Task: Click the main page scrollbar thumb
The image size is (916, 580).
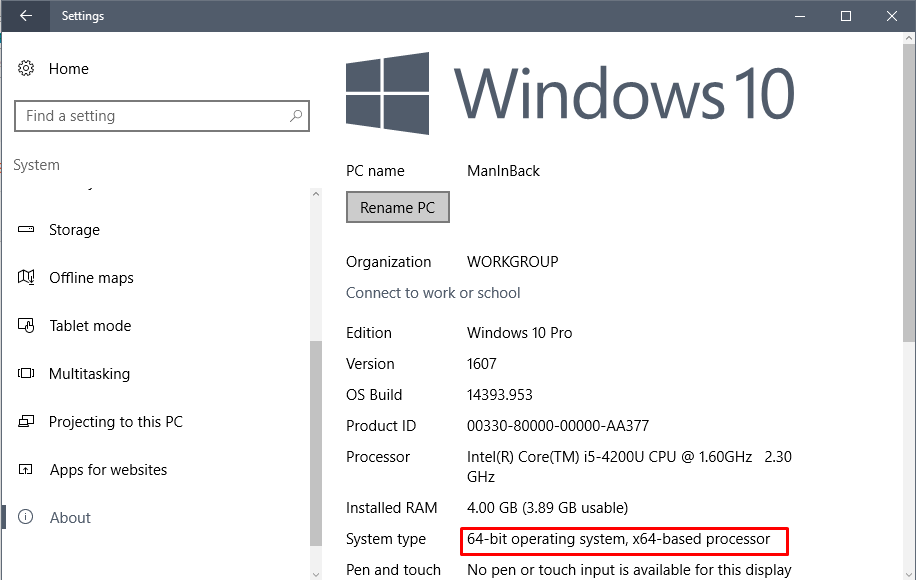Action: (909, 193)
